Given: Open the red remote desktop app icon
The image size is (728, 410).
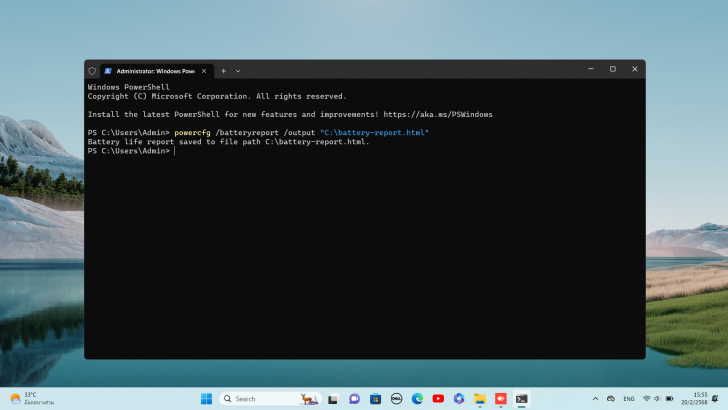Looking at the screenshot, I should coord(500,398).
